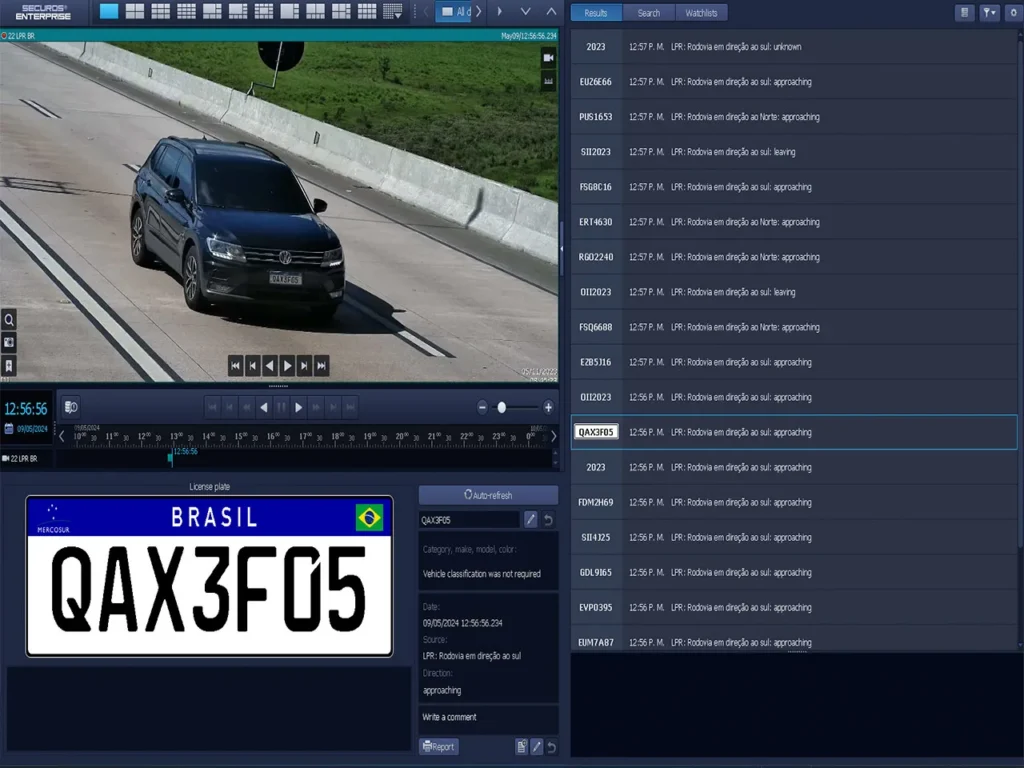The image size is (1024, 768).
Task: Play the video overlay forward
Action: pos(287,366)
